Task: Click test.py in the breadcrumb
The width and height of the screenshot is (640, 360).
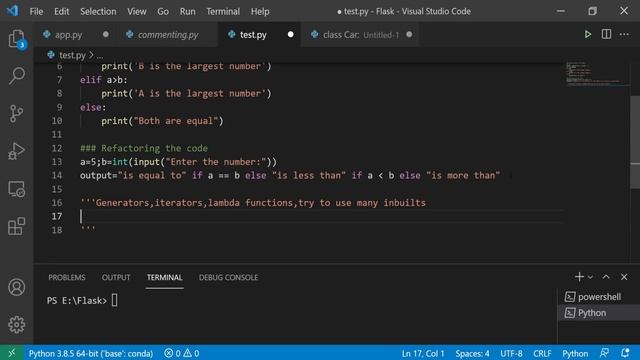Action: tap(72, 55)
